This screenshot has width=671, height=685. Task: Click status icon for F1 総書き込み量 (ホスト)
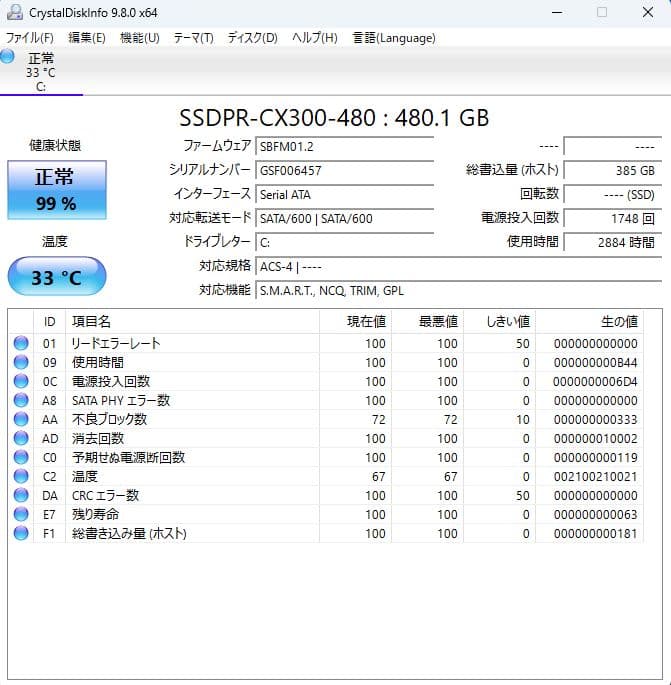(x=21, y=533)
